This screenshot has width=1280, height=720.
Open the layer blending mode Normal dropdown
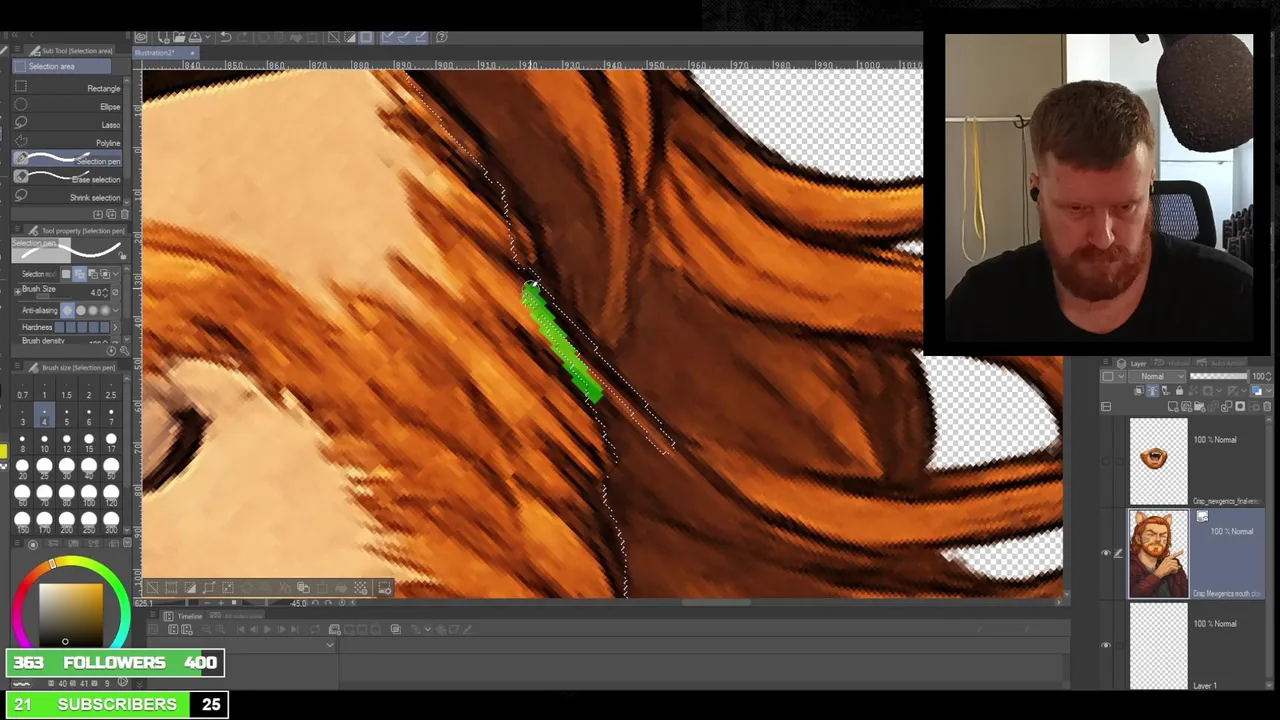pos(1157,377)
